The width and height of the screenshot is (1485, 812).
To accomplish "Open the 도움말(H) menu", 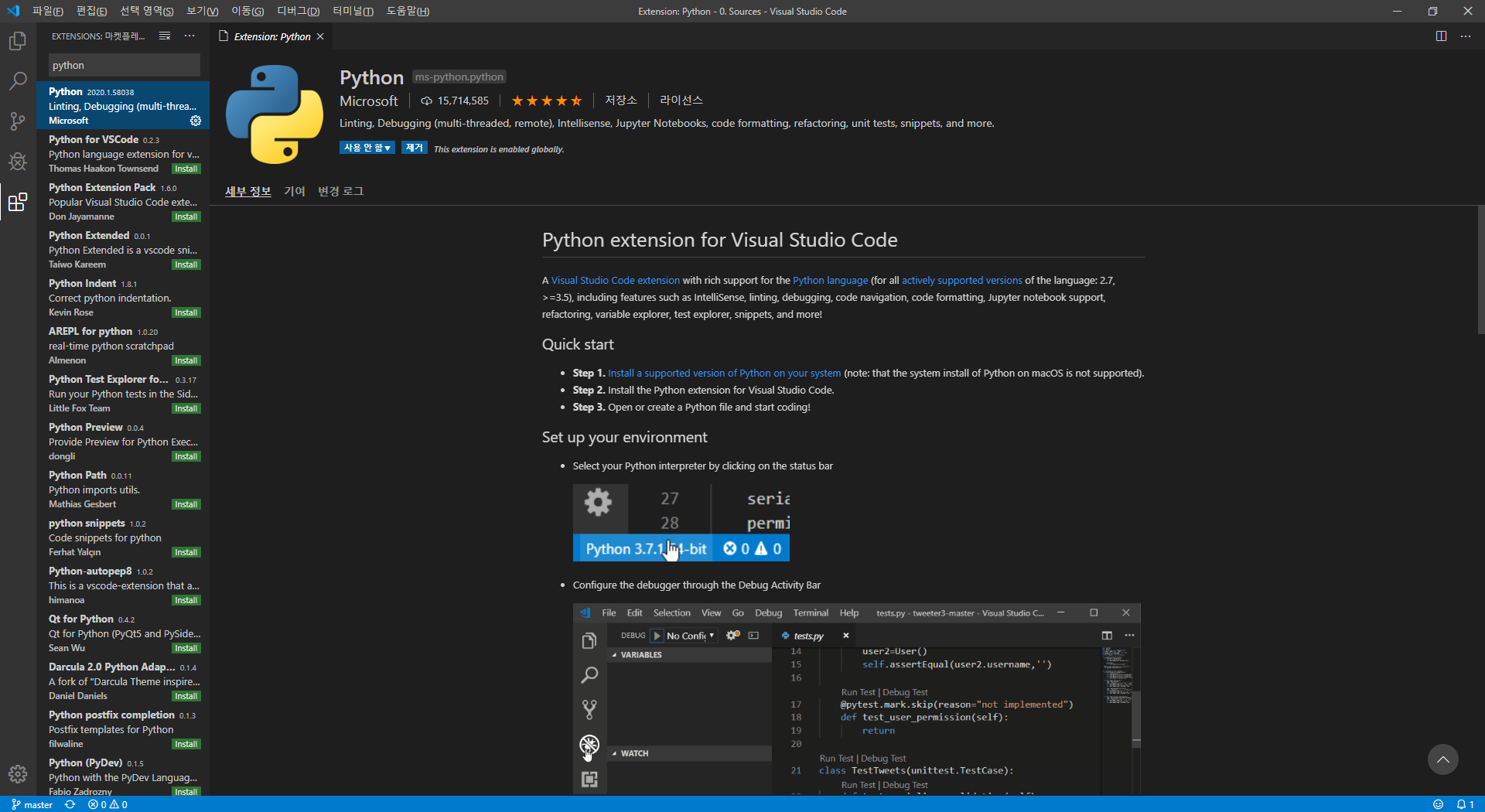I will pos(408,11).
